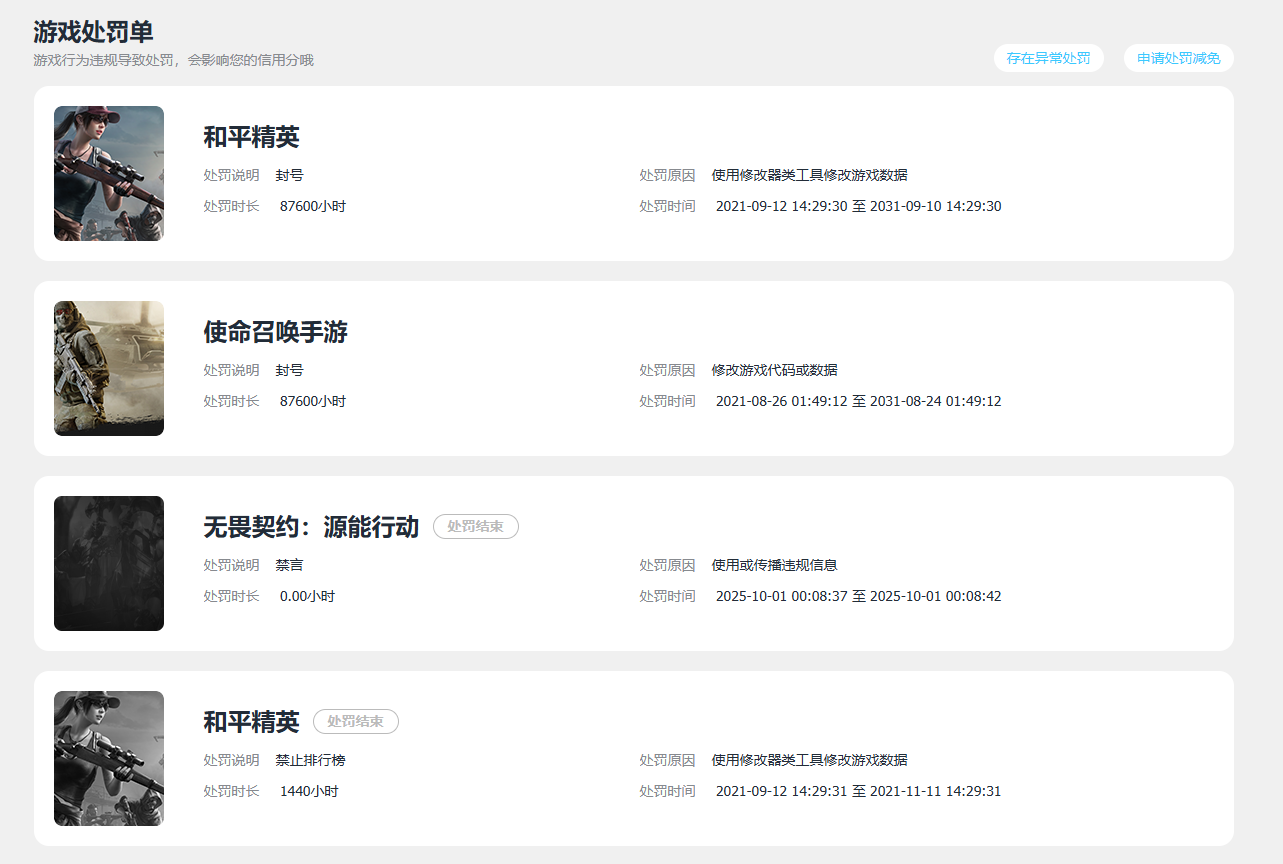Select the time range starting 2025-10-01 00:08:37

[x=859, y=596]
